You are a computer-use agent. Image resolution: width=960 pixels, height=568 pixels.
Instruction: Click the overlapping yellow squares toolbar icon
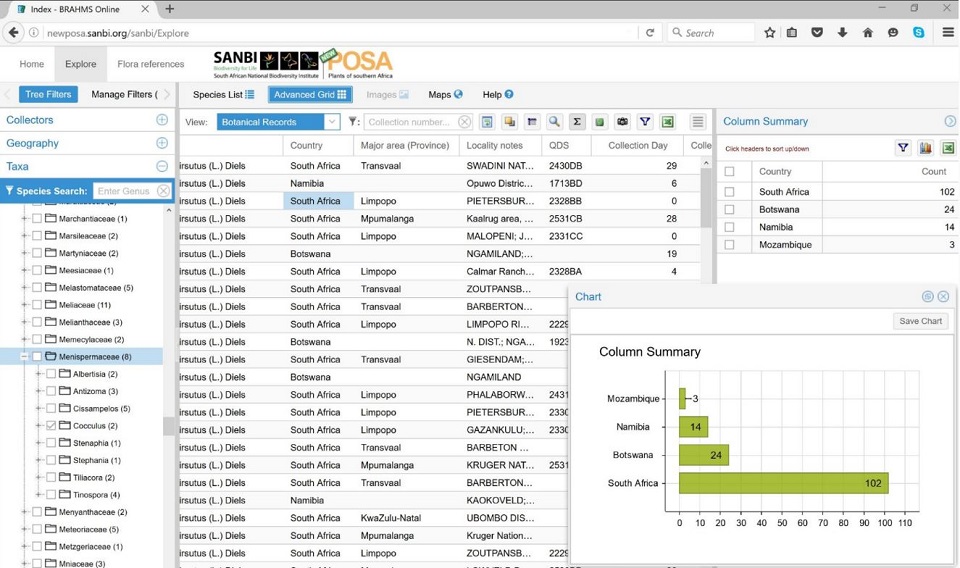[x=509, y=122]
